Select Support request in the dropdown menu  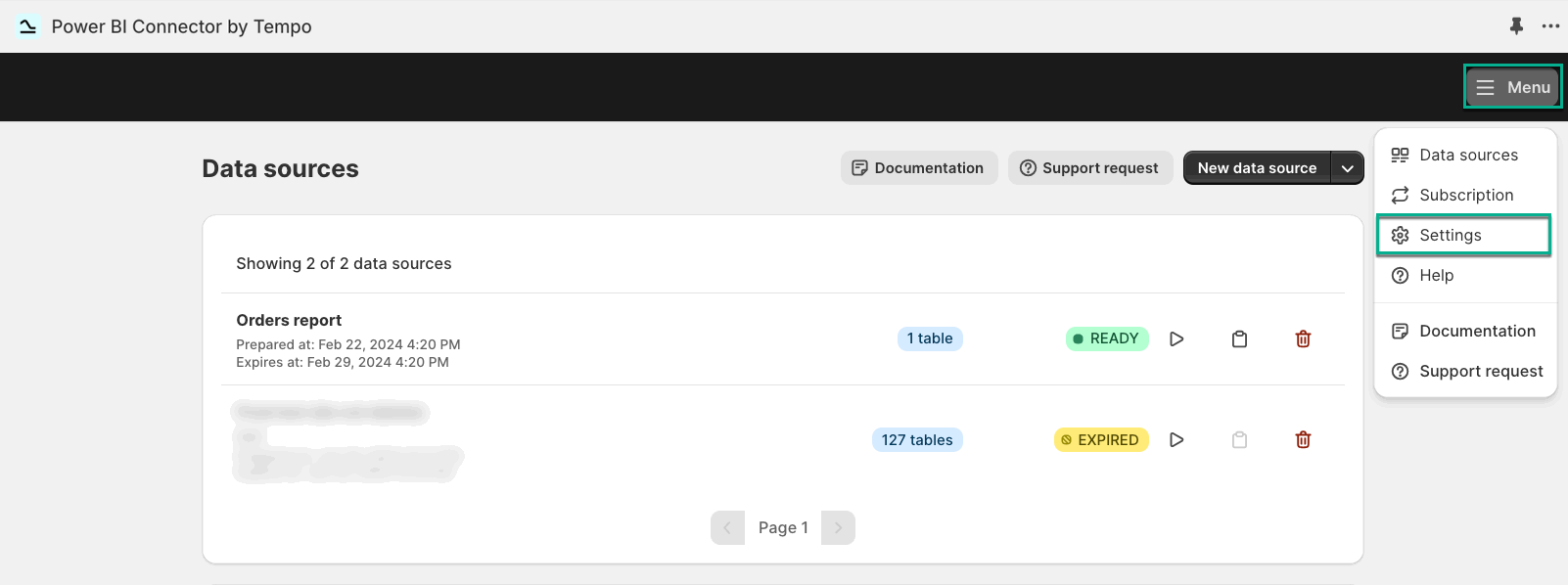pyautogui.click(x=1465, y=371)
